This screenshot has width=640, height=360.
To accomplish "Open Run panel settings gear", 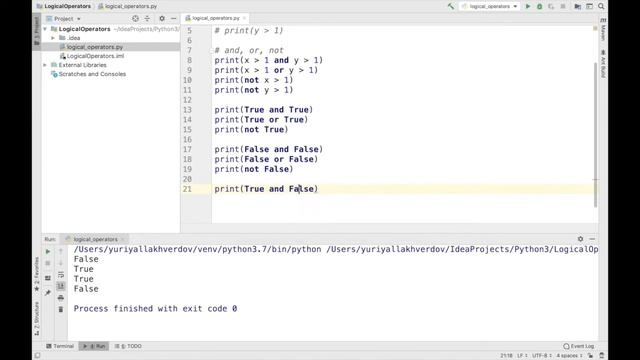I will tap(580, 239).
